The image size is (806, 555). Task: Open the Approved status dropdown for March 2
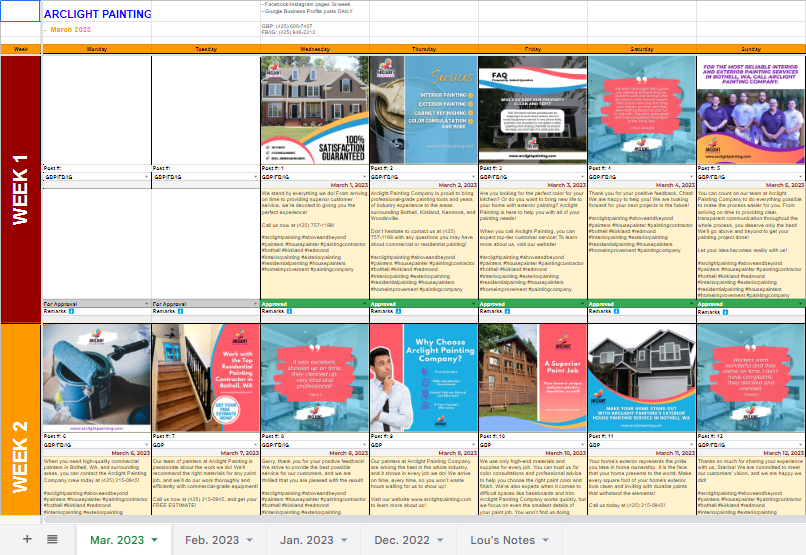click(473, 304)
